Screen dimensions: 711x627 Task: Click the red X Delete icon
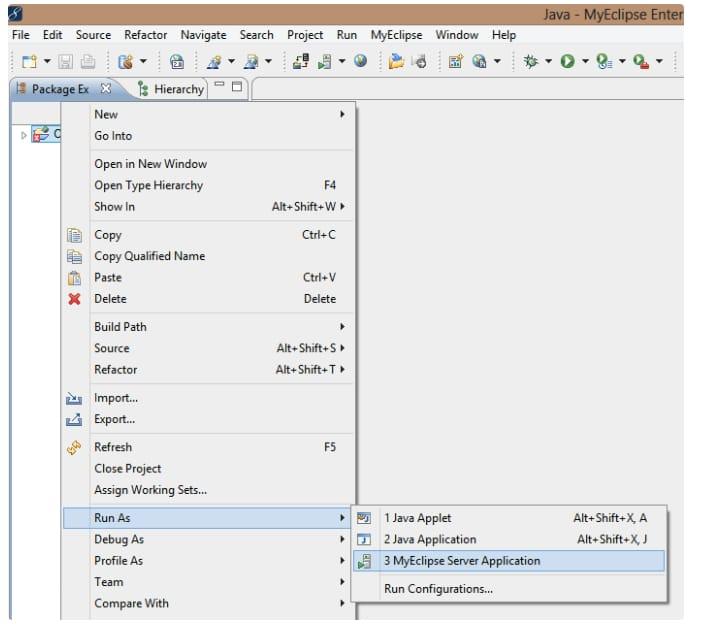[x=74, y=299]
